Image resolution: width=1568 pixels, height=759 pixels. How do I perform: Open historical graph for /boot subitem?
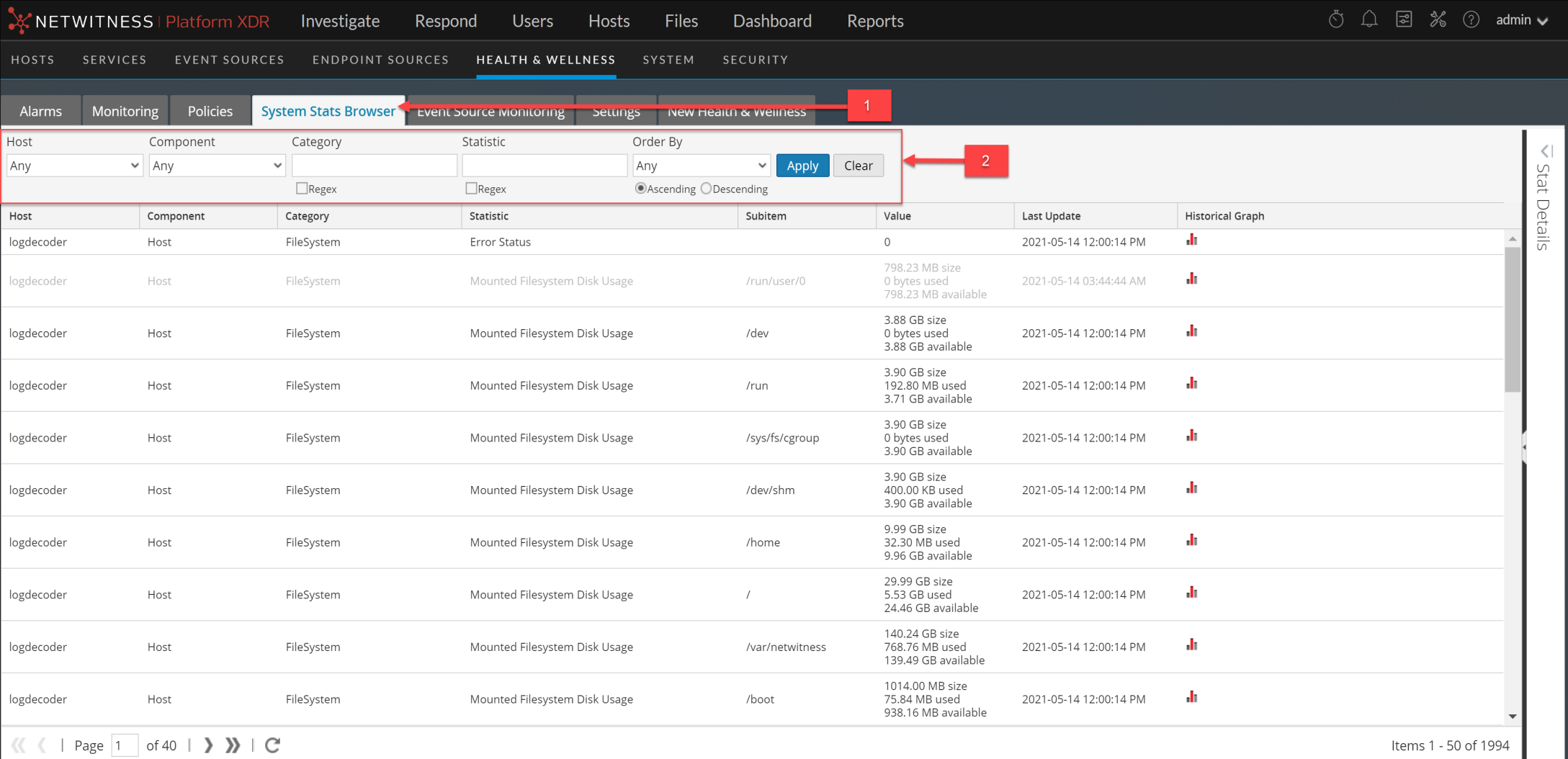pyautogui.click(x=1192, y=697)
